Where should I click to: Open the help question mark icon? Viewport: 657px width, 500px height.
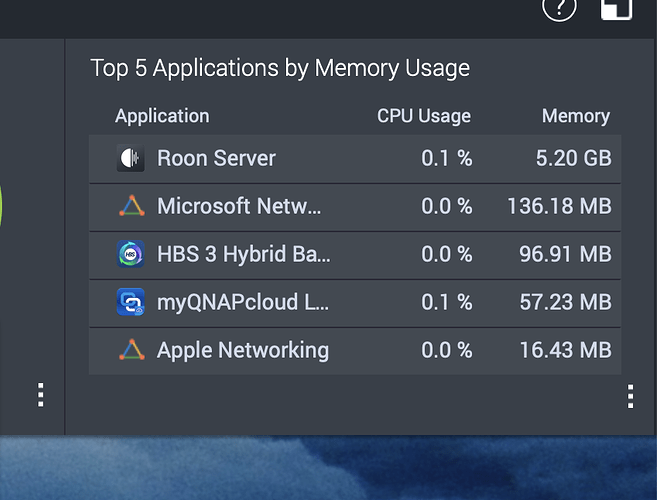click(x=559, y=8)
